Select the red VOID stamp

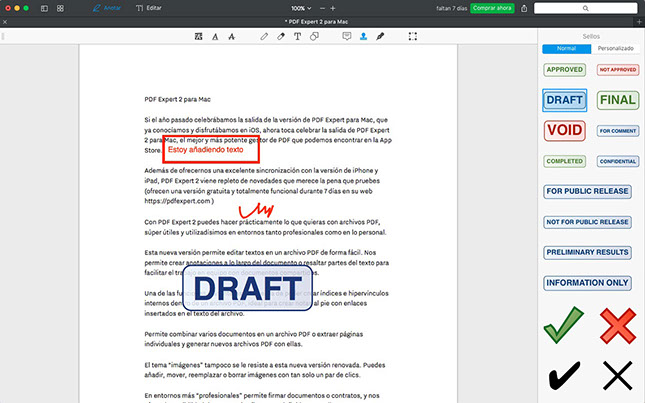click(564, 130)
